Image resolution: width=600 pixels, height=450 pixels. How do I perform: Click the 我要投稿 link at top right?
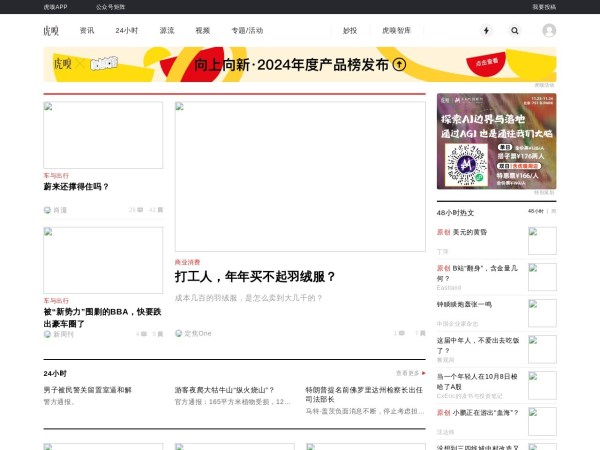pyautogui.click(x=544, y=6)
